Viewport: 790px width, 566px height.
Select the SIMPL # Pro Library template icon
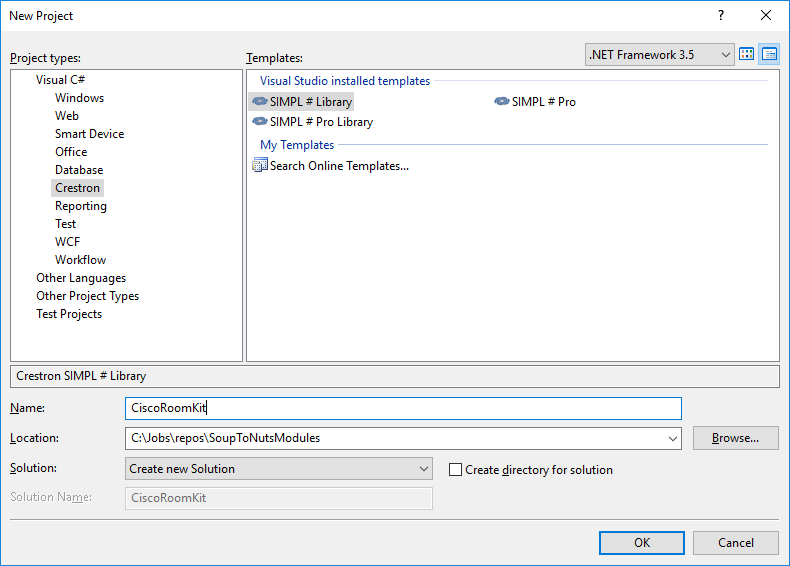260,122
